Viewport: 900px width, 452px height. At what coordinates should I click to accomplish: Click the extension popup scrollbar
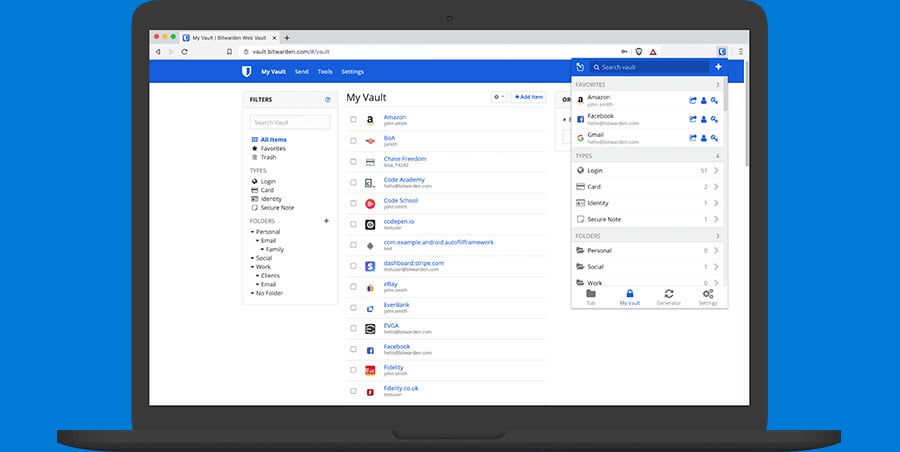(726, 95)
